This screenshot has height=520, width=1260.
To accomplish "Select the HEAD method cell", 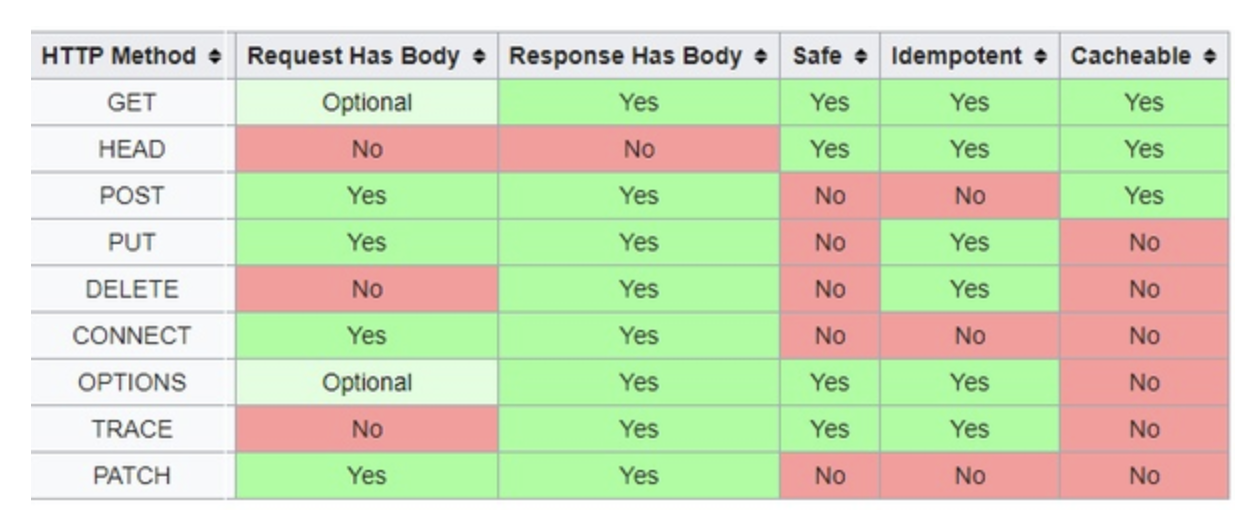I will [132, 149].
